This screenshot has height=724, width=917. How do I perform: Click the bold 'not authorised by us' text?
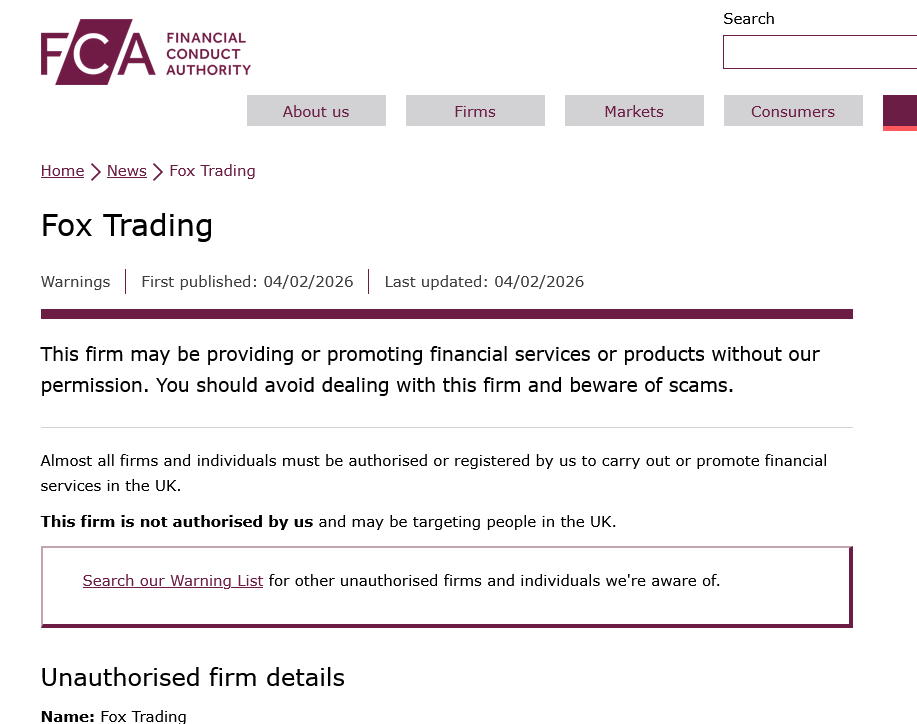pos(177,521)
